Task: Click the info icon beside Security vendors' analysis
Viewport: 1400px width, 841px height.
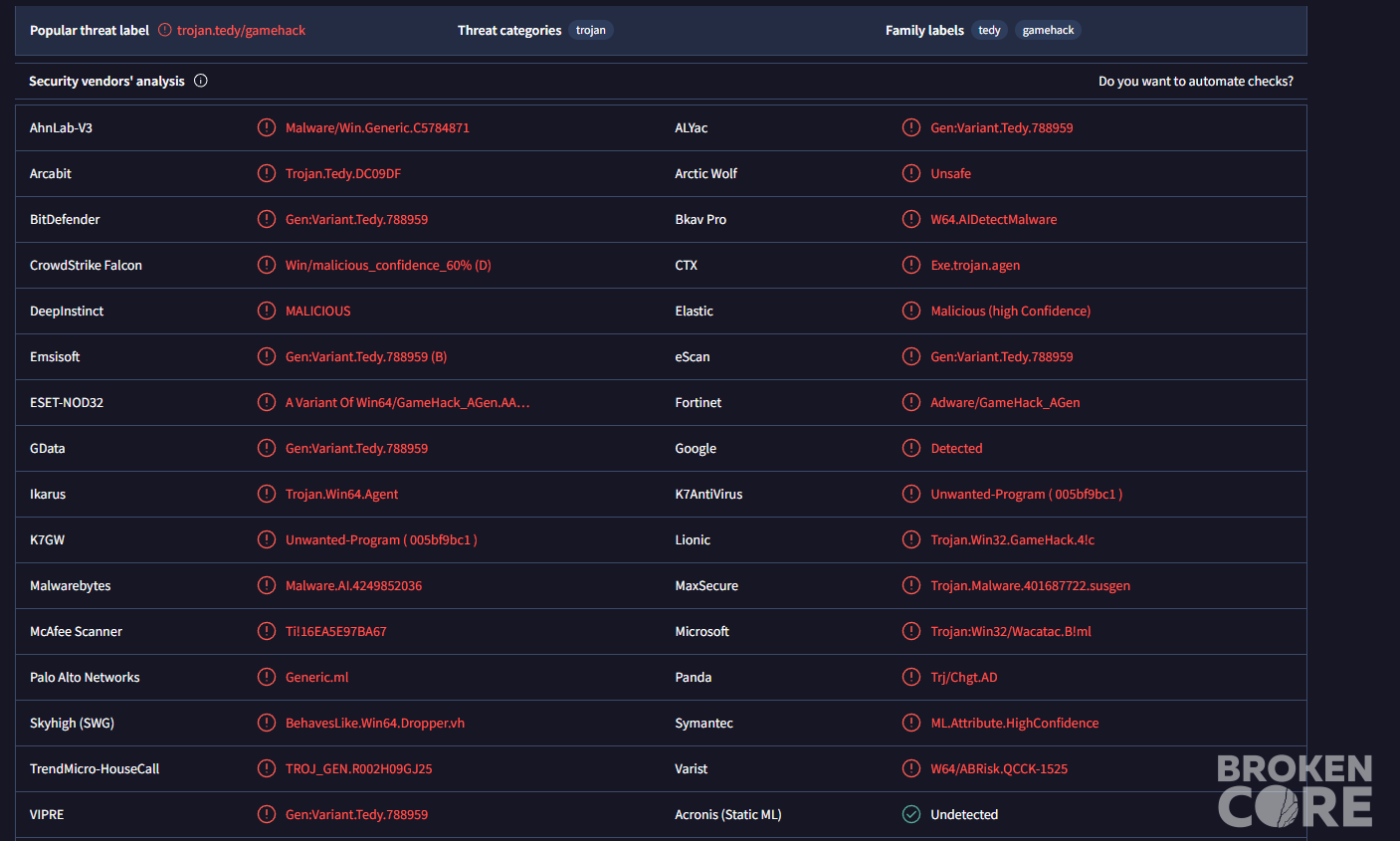Action: (x=201, y=81)
